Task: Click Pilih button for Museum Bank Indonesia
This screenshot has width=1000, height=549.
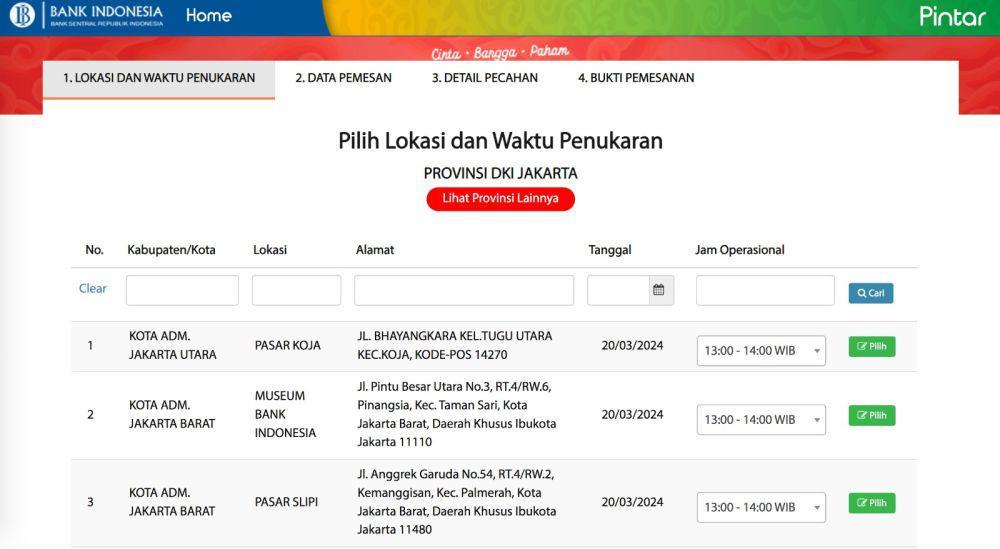Action: click(x=872, y=415)
